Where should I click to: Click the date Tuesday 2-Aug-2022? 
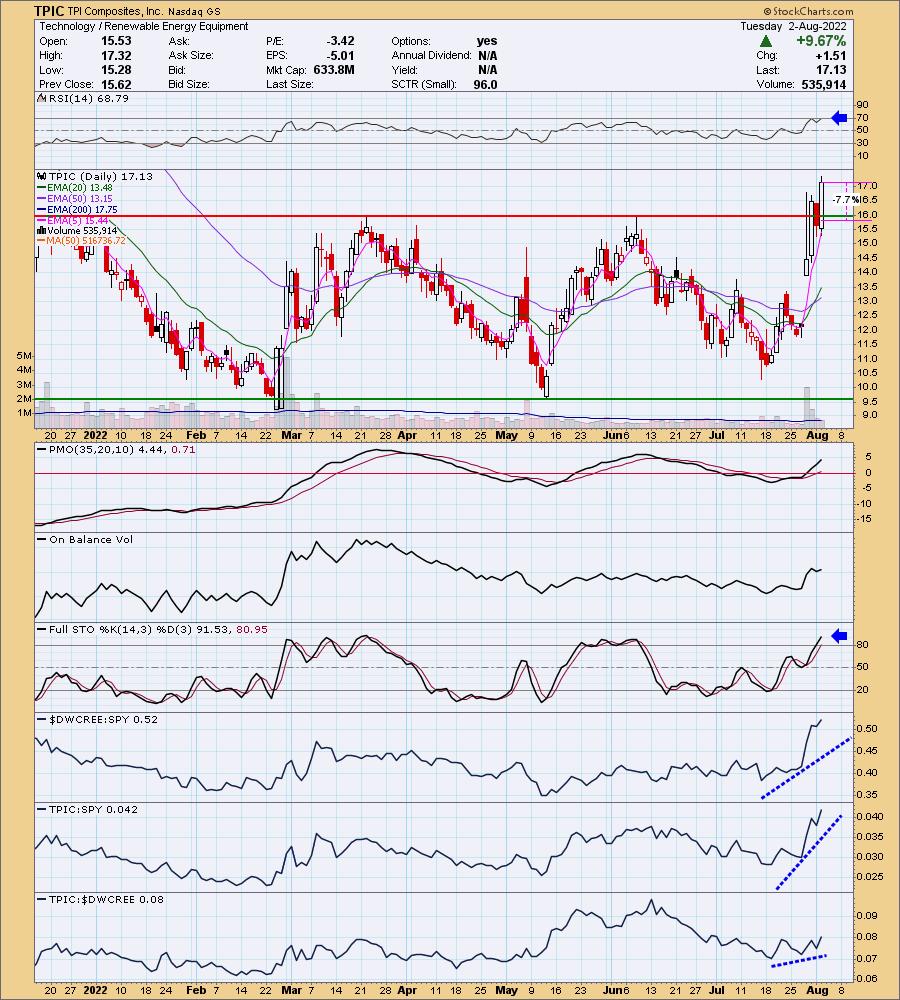[793, 26]
